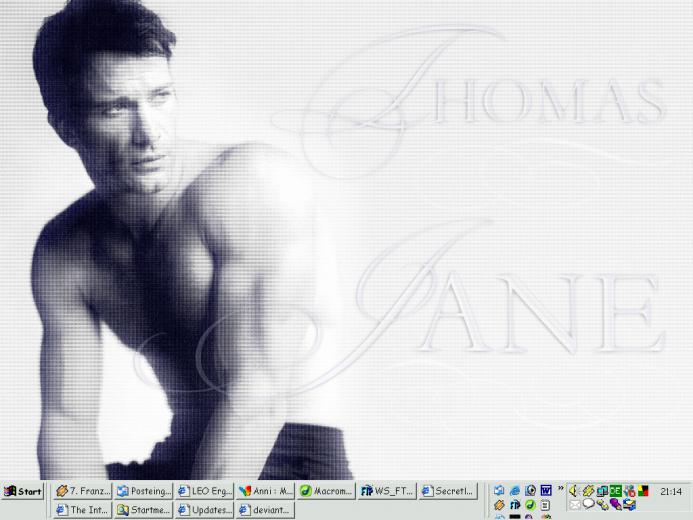693x520 pixels.
Task: Activate the 'Secretl...' browser taskbar button
Action: [x=449, y=491]
